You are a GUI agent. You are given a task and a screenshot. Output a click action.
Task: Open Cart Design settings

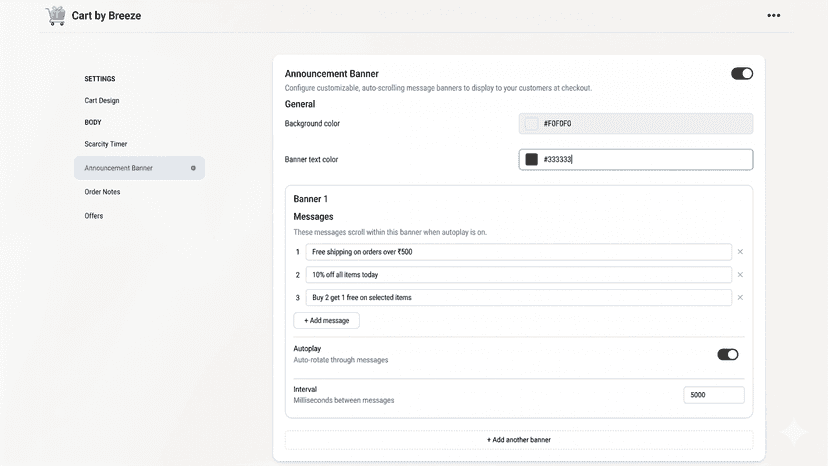tap(102, 100)
